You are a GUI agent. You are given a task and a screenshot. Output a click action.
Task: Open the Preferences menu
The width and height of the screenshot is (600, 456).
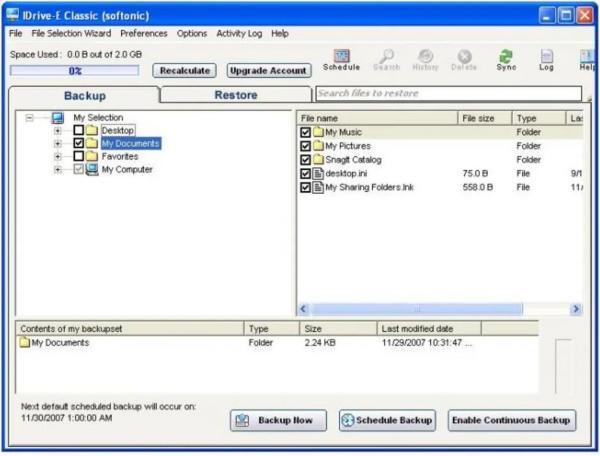click(x=144, y=33)
